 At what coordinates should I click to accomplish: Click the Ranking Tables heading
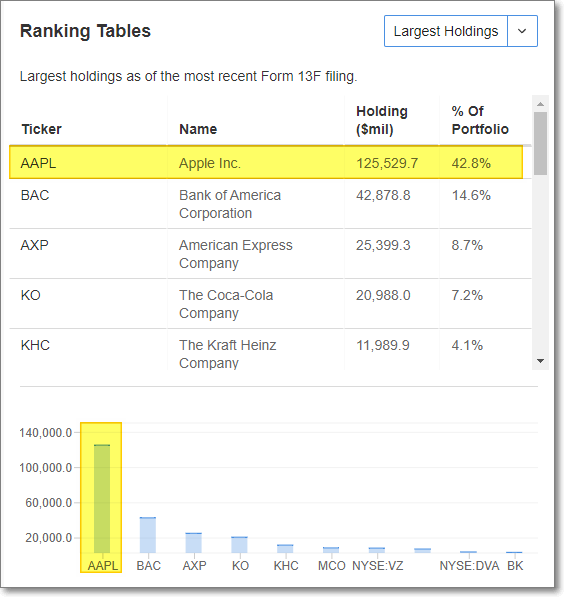point(85,31)
